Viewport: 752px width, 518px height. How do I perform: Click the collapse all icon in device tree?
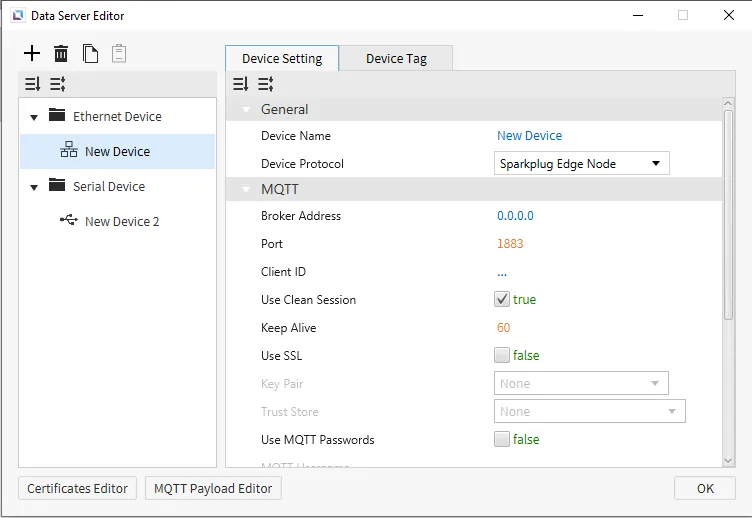tap(58, 85)
